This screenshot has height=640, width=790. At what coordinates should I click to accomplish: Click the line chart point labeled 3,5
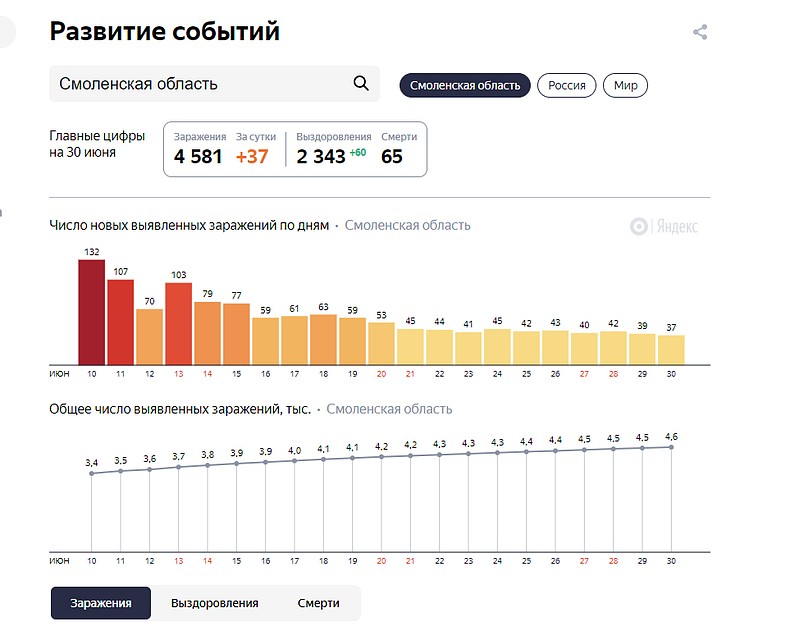[120, 471]
